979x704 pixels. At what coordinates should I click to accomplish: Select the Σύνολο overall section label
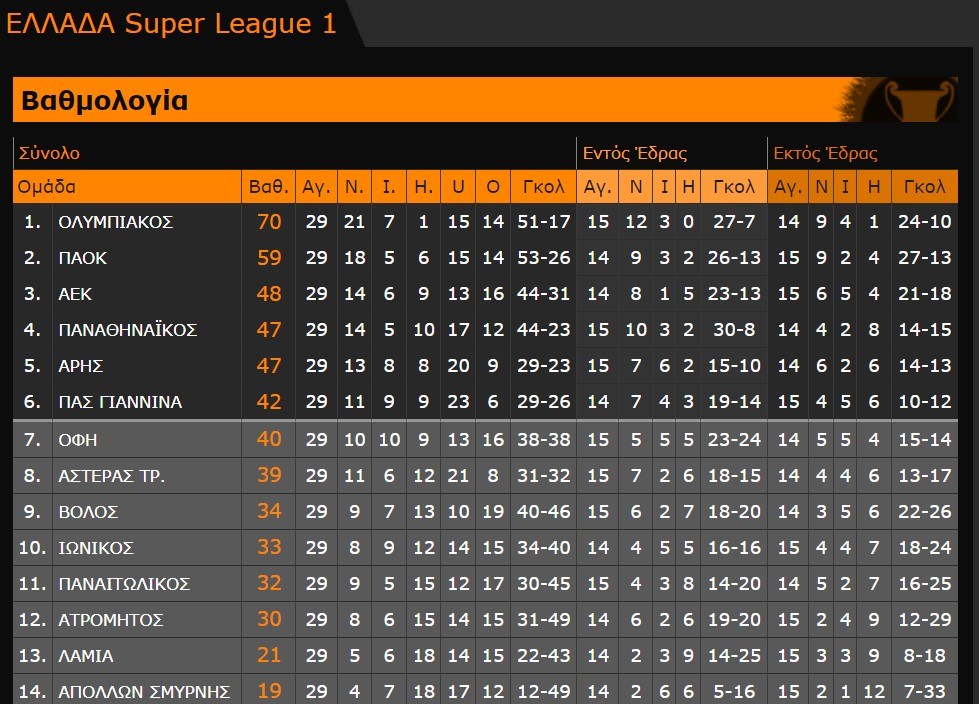[49, 154]
